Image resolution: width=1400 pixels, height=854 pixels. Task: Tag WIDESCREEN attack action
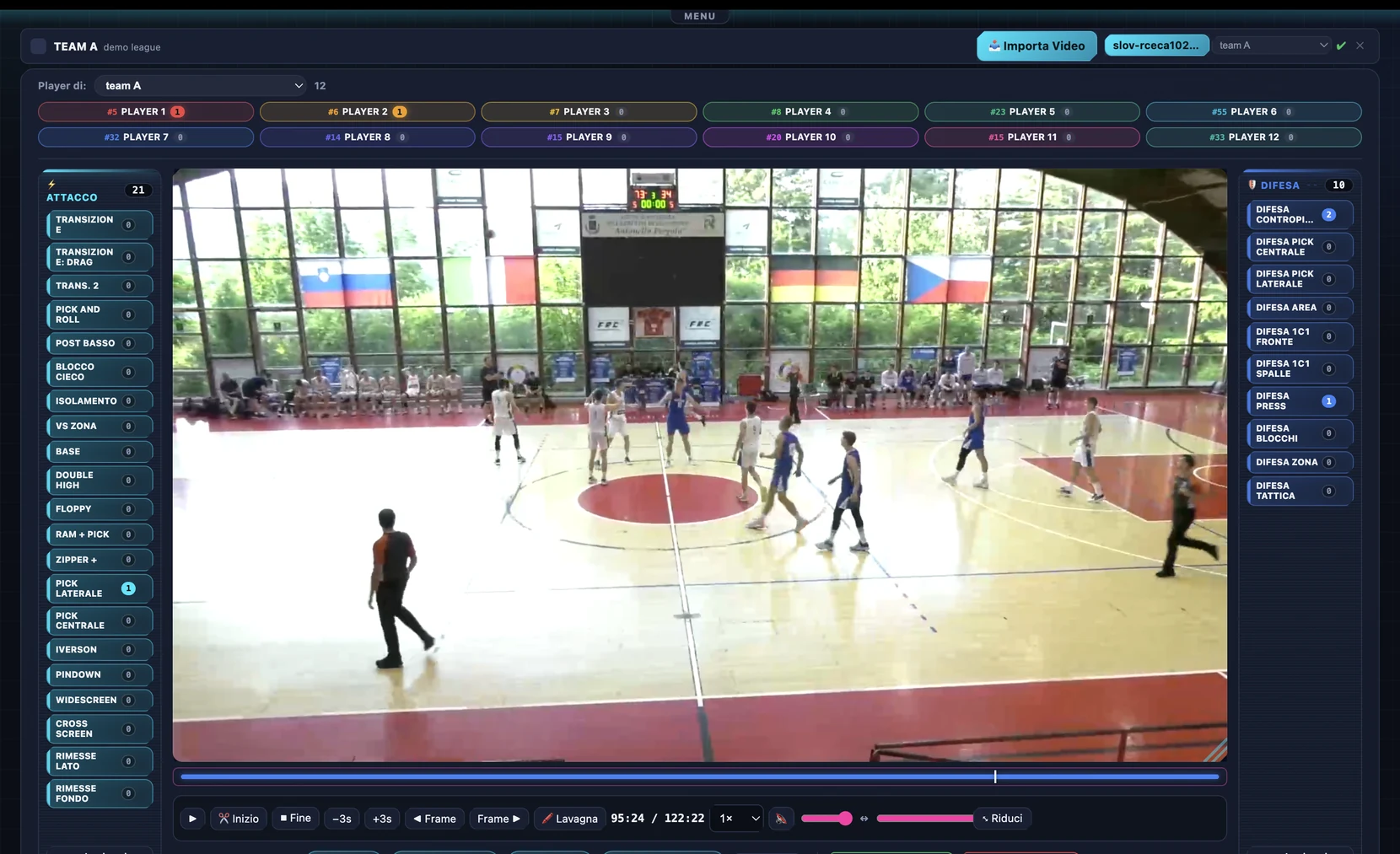coord(100,700)
